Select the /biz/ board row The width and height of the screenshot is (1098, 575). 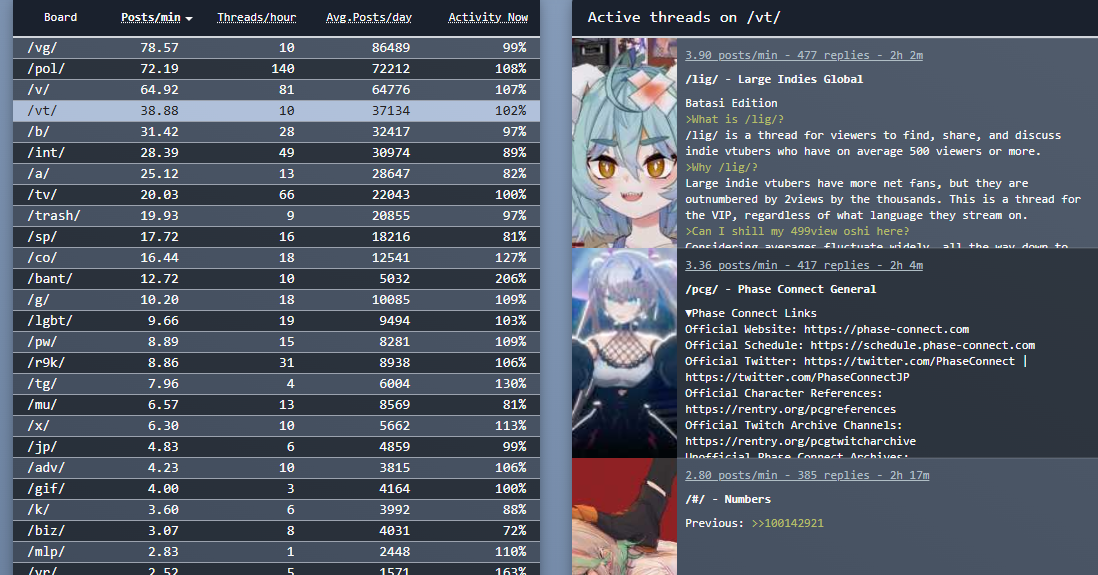(277, 531)
